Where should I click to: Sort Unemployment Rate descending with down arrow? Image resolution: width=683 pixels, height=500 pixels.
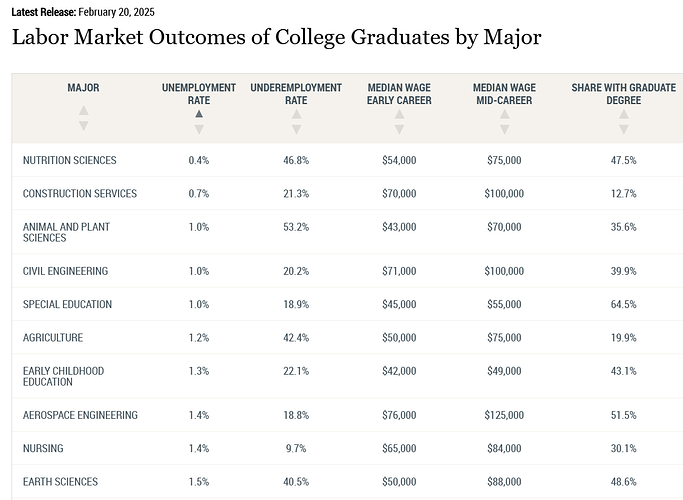click(199, 129)
